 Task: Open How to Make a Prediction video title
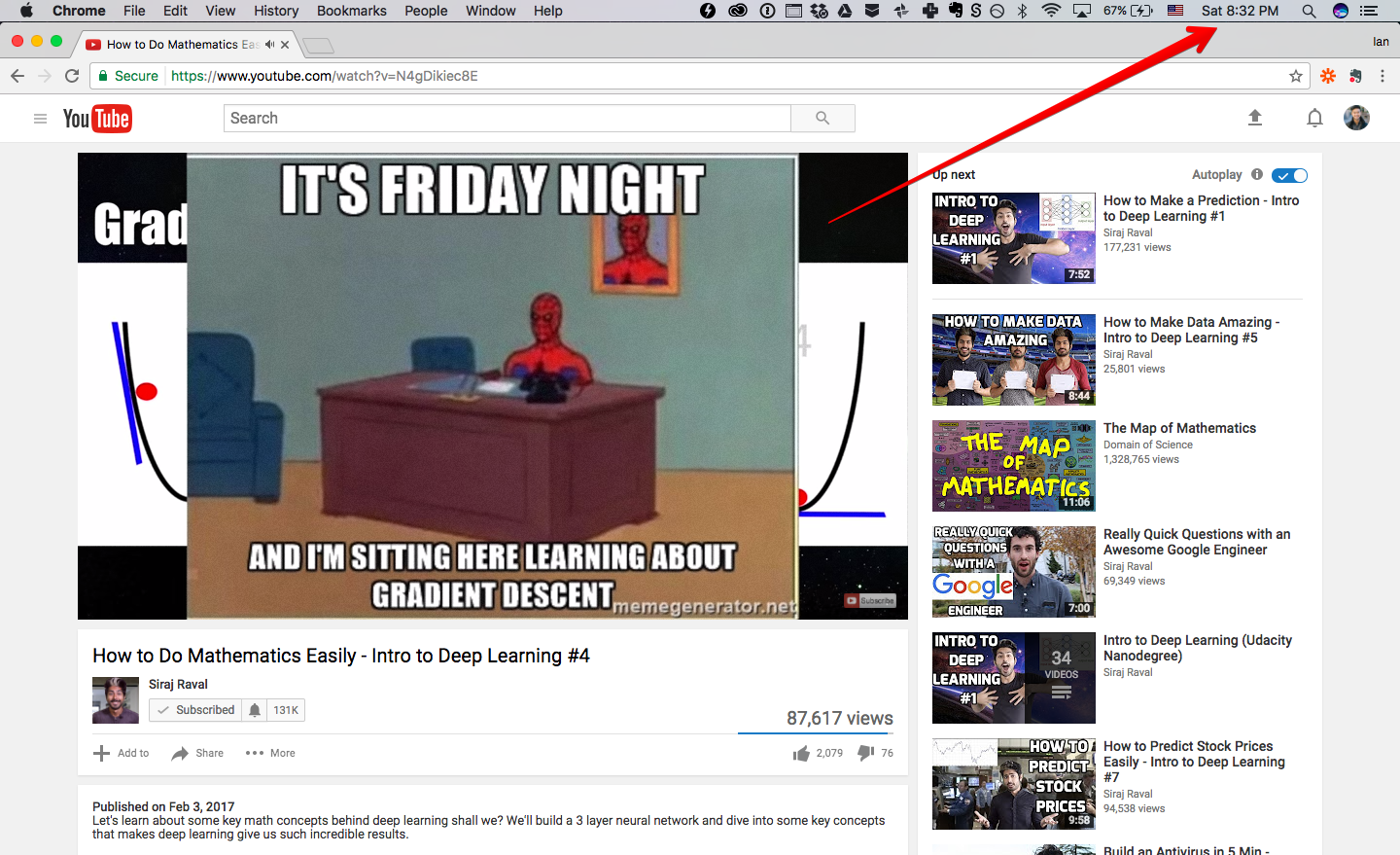click(x=1201, y=208)
